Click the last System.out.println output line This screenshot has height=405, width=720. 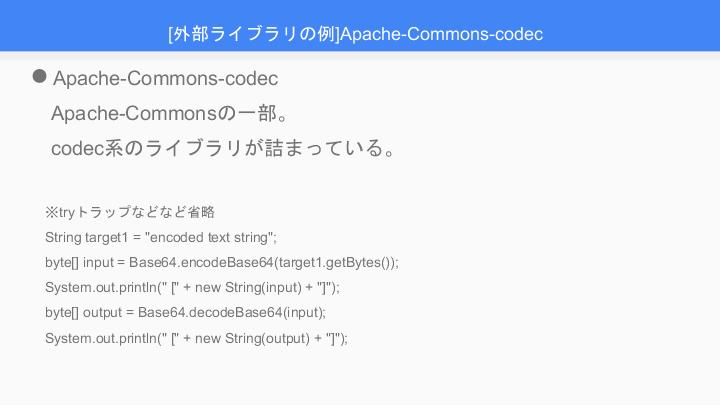coord(197,338)
